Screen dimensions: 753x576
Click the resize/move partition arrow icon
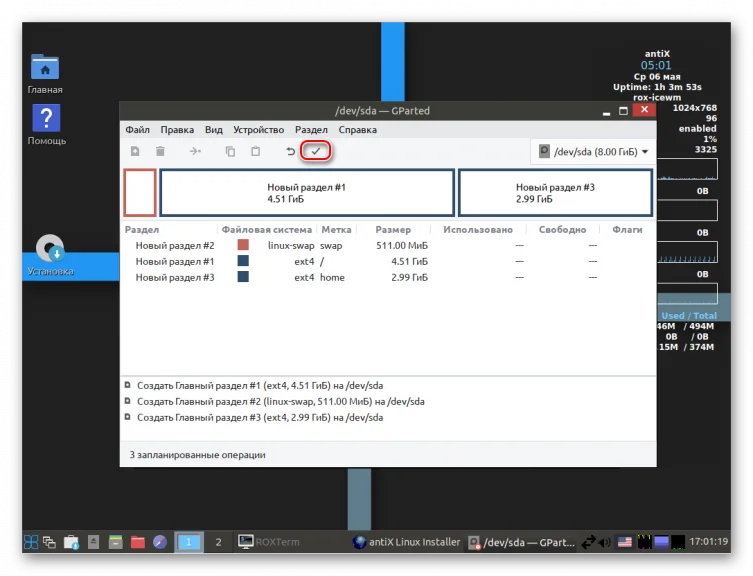(x=195, y=151)
